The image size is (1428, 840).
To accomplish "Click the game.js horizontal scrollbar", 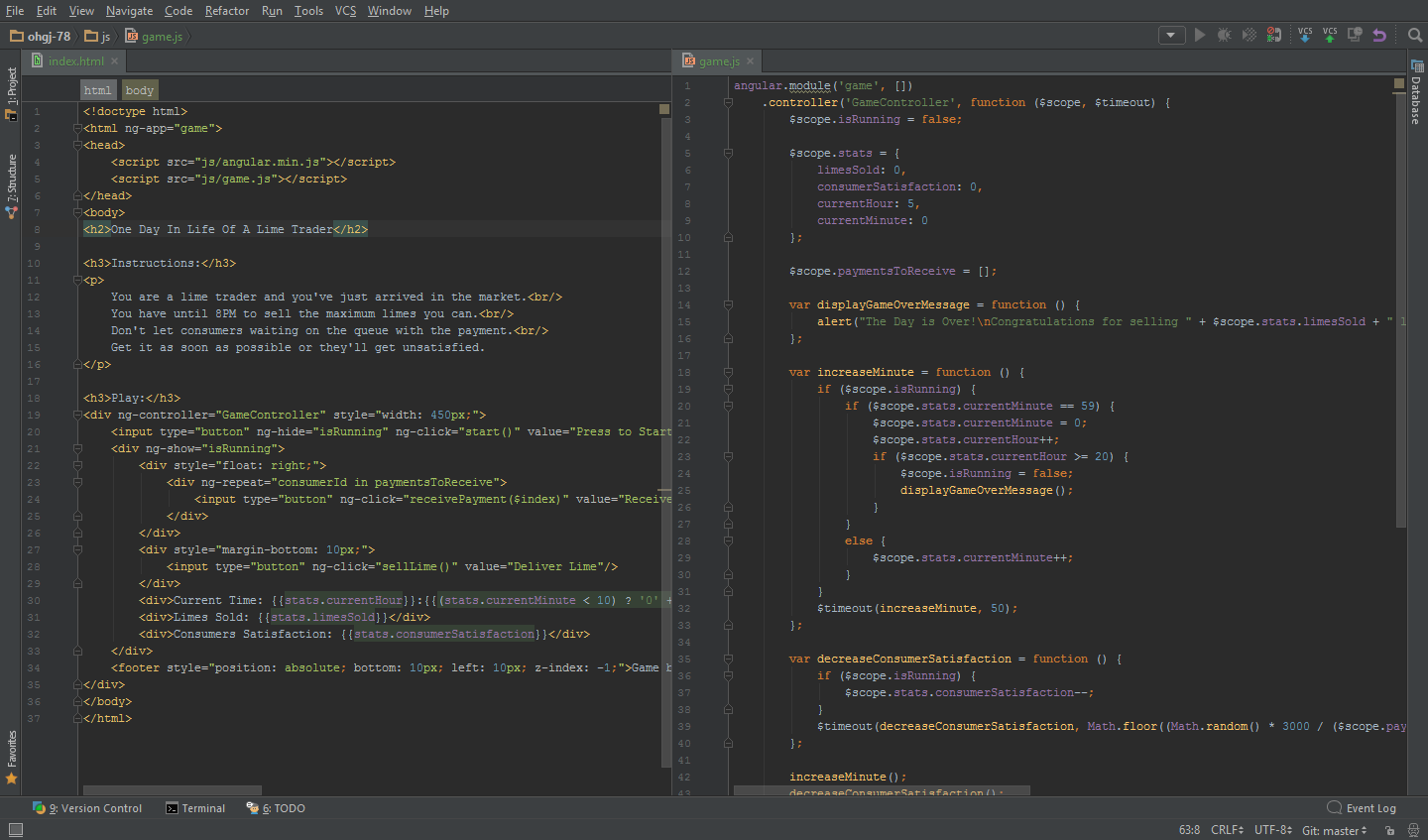I will [882, 790].
